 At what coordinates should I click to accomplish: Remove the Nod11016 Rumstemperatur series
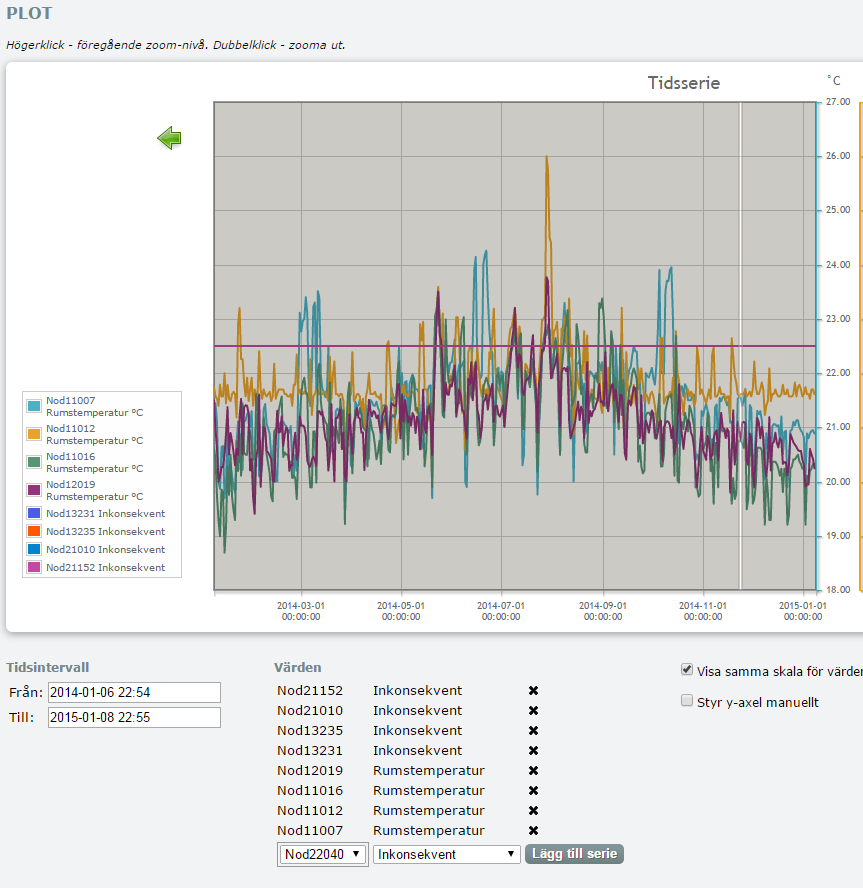click(533, 791)
